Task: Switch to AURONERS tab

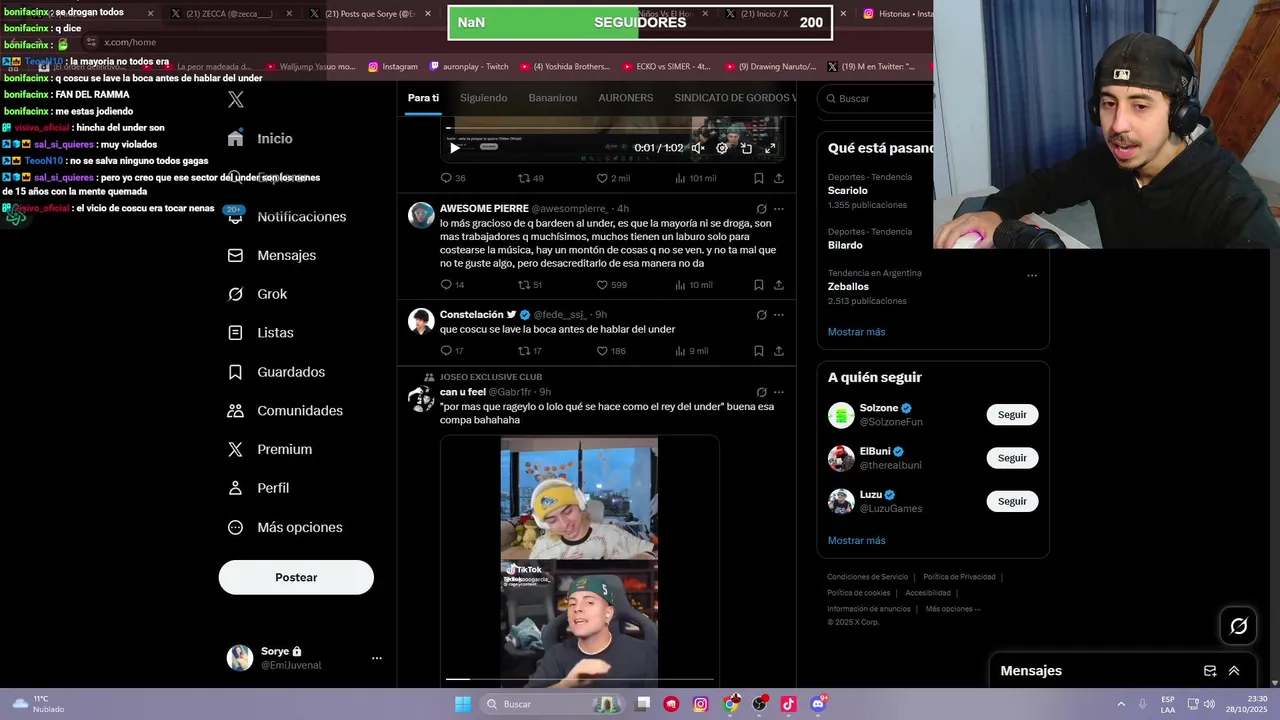Action: pyautogui.click(x=626, y=98)
